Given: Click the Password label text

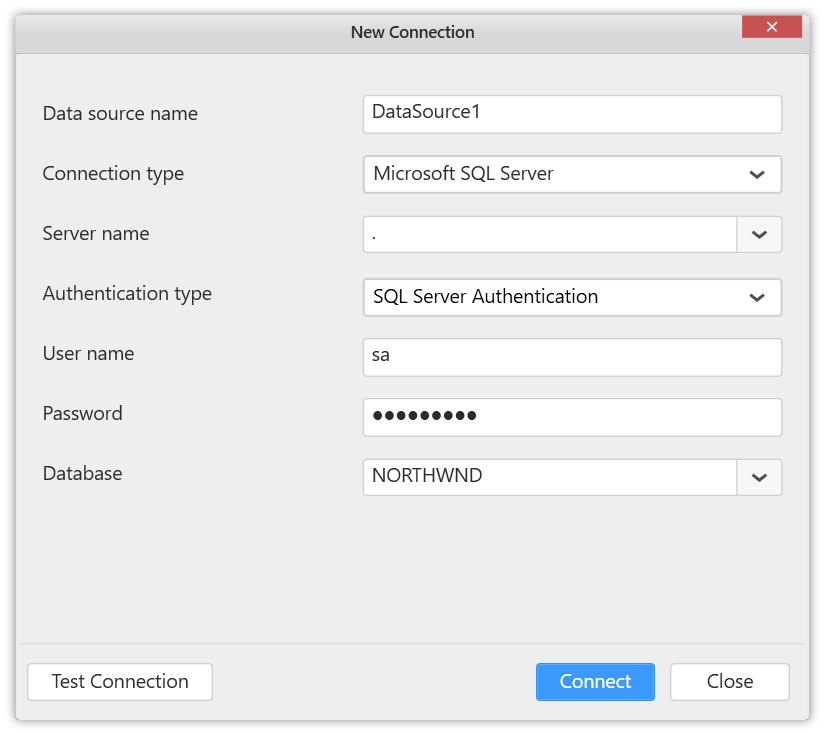Looking at the screenshot, I should [82, 414].
